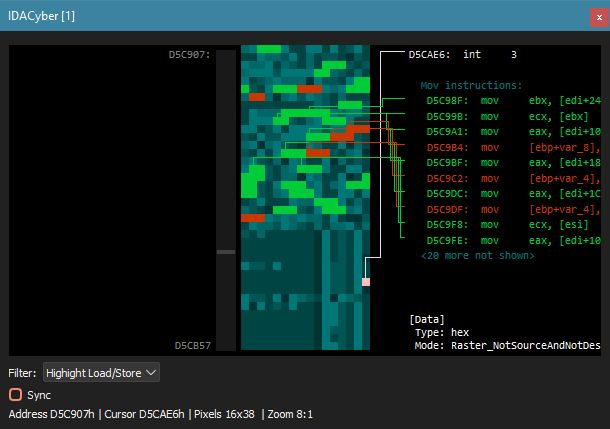Click the vertical scrollbar thumb beside graph
Image resolution: width=610 pixels, height=429 pixels.
click(226, 252)
